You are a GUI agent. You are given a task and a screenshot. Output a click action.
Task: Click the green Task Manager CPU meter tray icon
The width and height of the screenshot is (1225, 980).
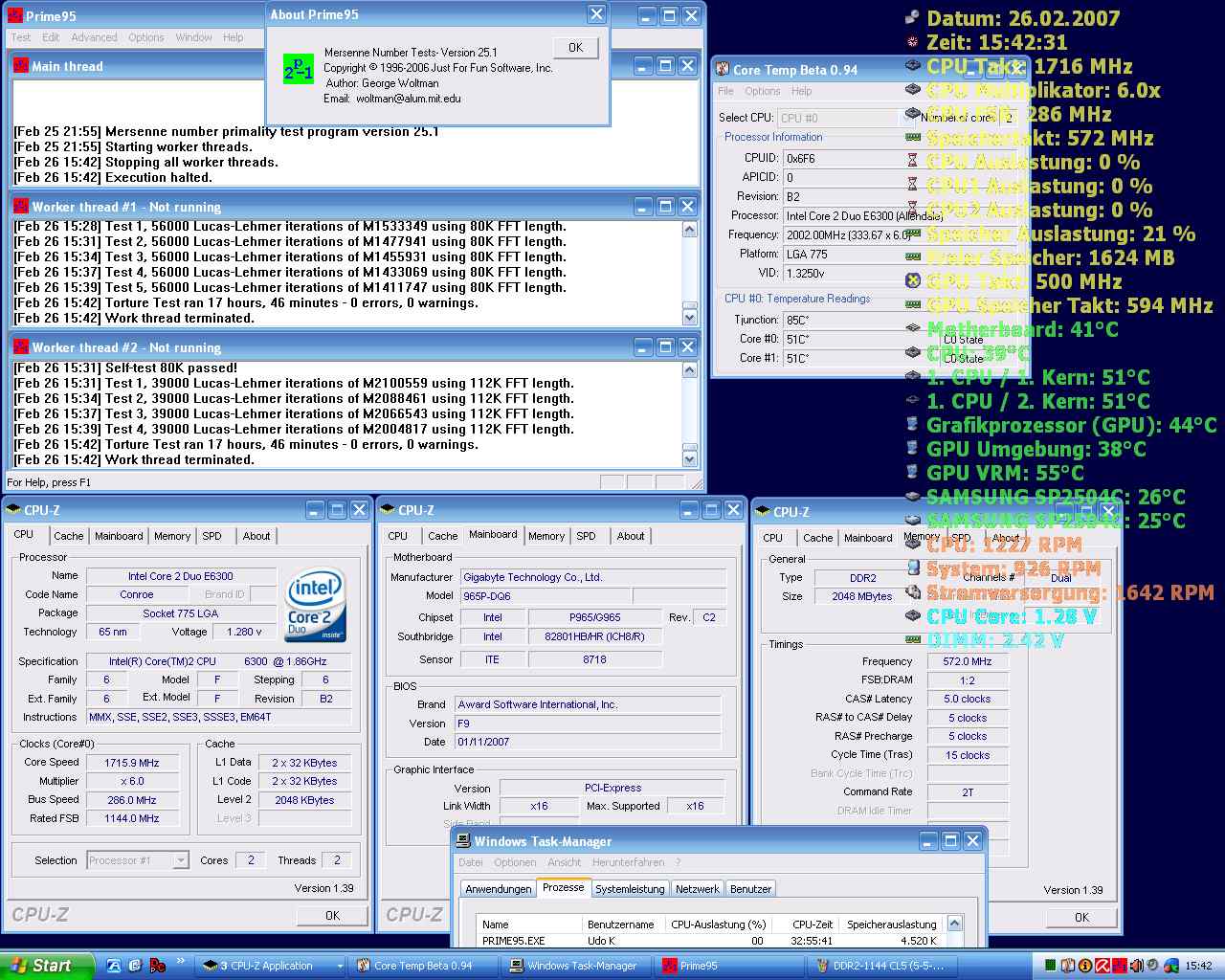pos(1050,966)
